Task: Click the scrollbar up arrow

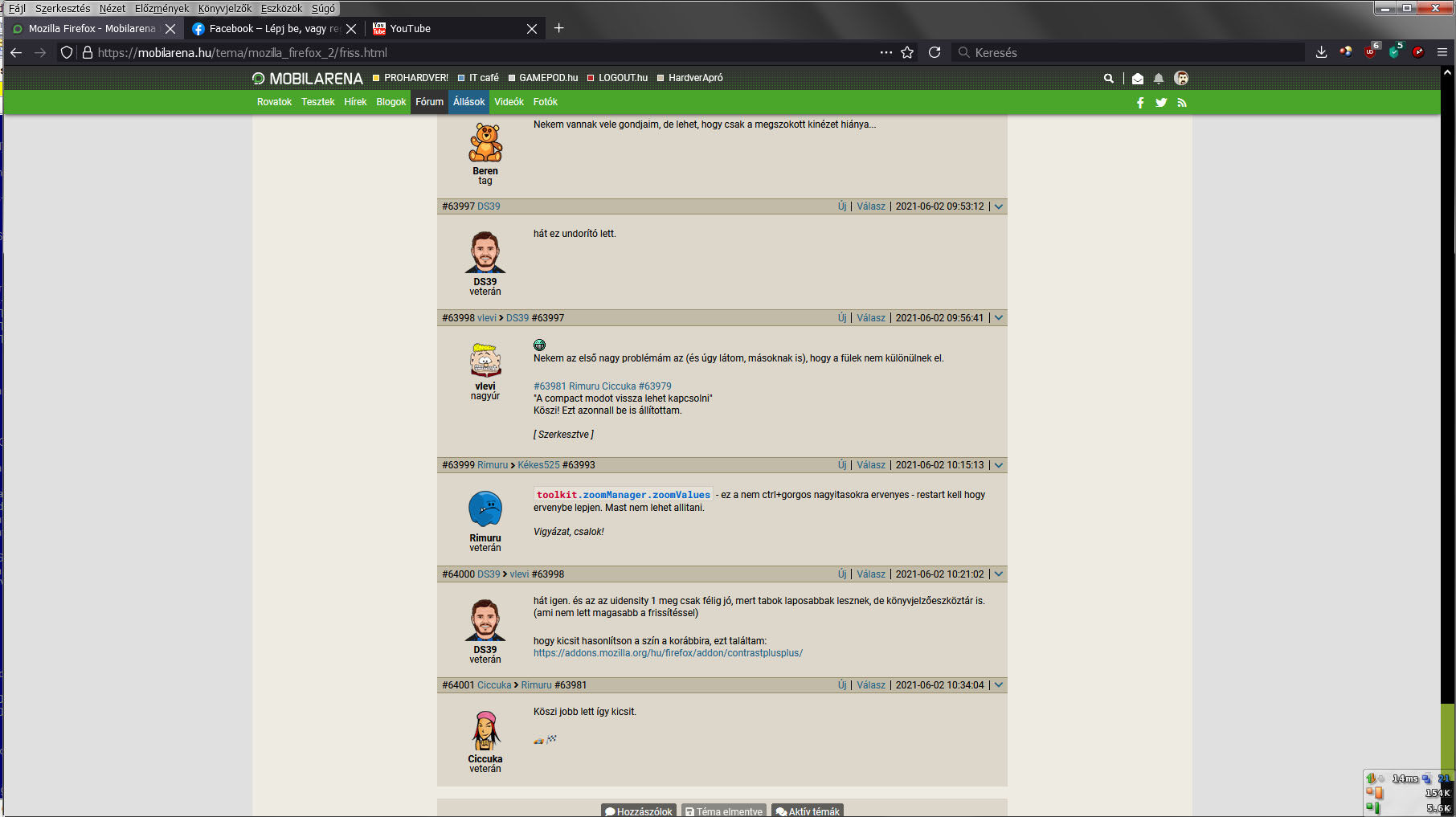Action: click(x=1447, y=72)
